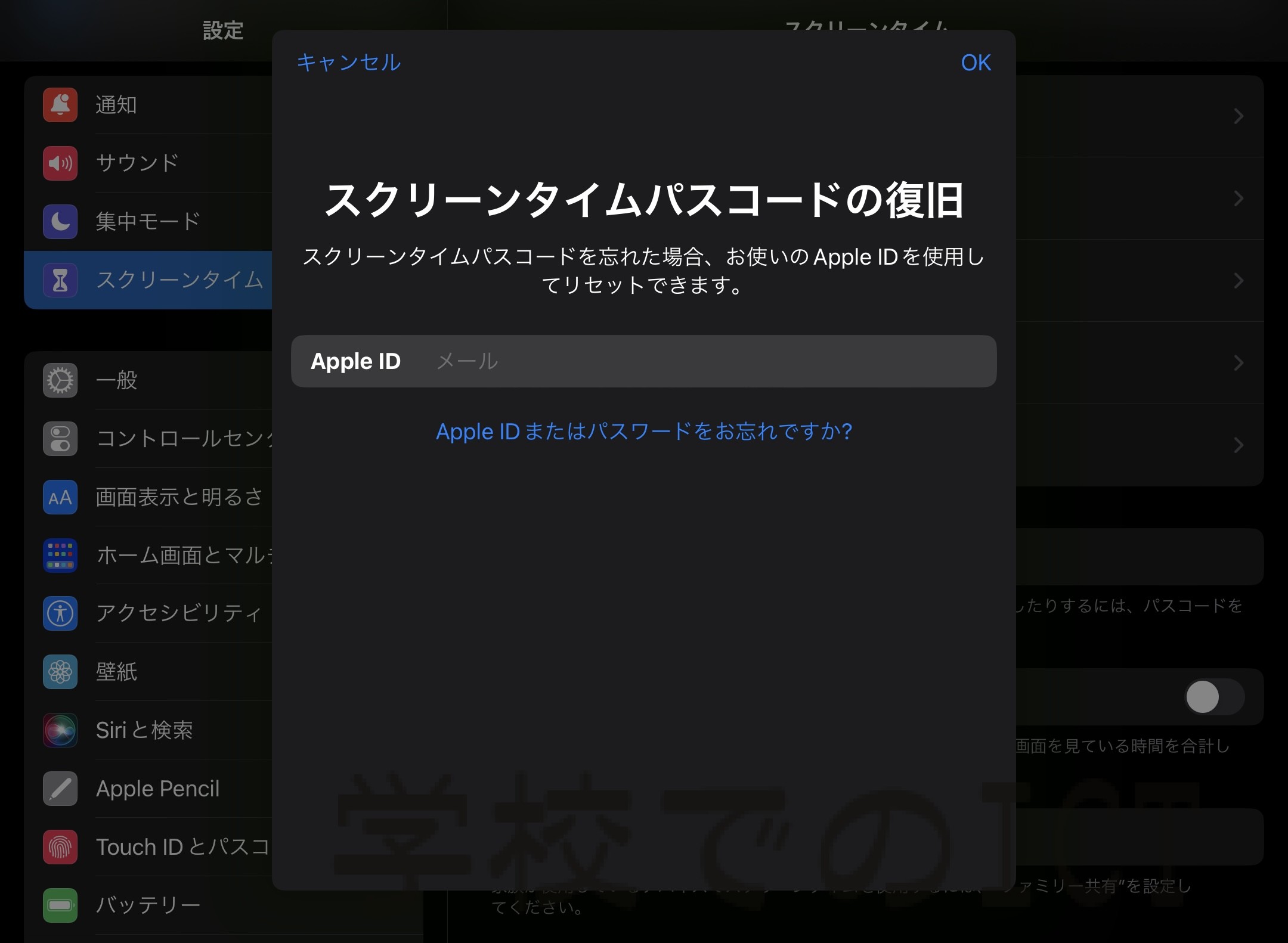The image size is (1288, 943).
Task: Click the 画面表示と明るさ AA icon
Action: tap(60, 497)
